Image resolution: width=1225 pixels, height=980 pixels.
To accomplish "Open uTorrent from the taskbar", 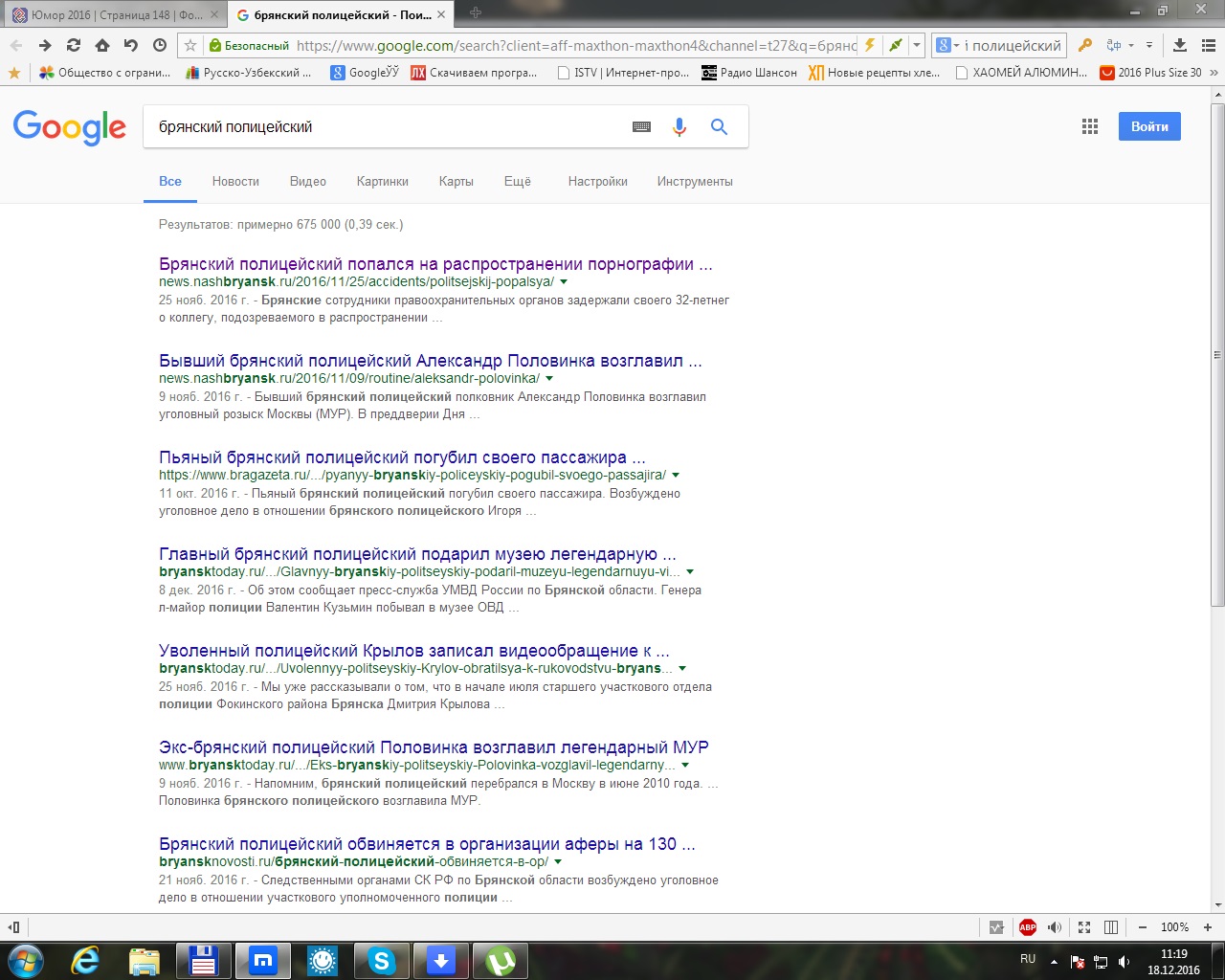I will pos(500,960).
